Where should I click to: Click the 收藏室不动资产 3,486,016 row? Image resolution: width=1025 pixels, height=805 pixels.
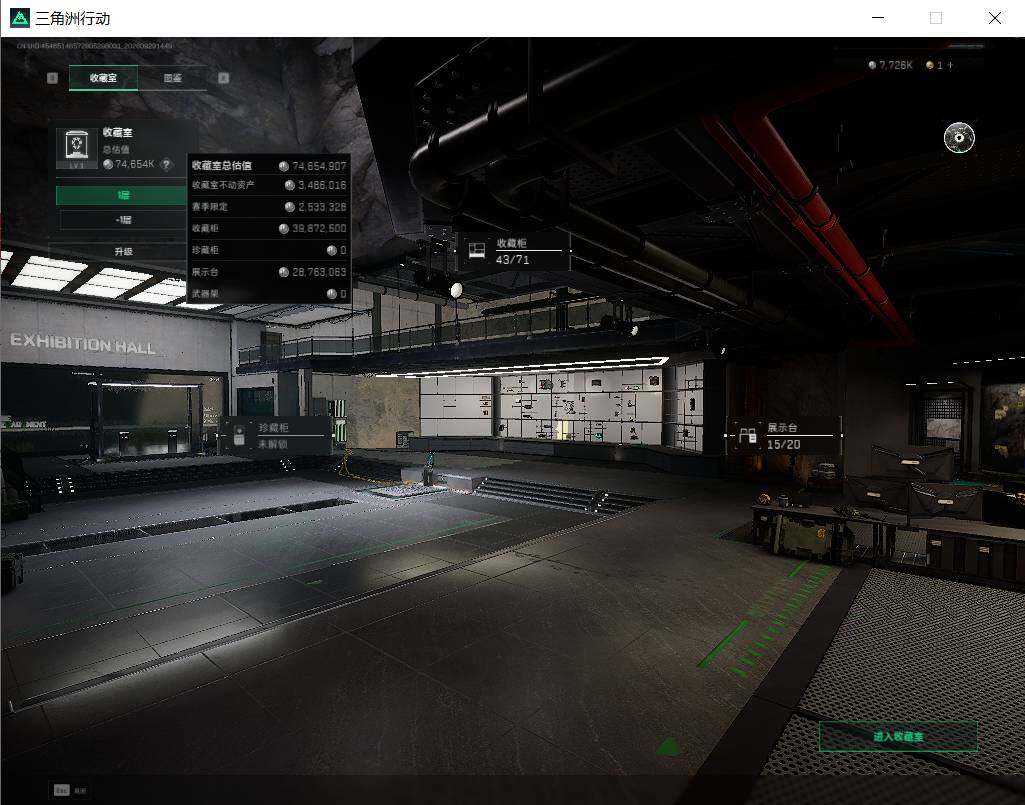pyautogui.click(x=269, y=186)
